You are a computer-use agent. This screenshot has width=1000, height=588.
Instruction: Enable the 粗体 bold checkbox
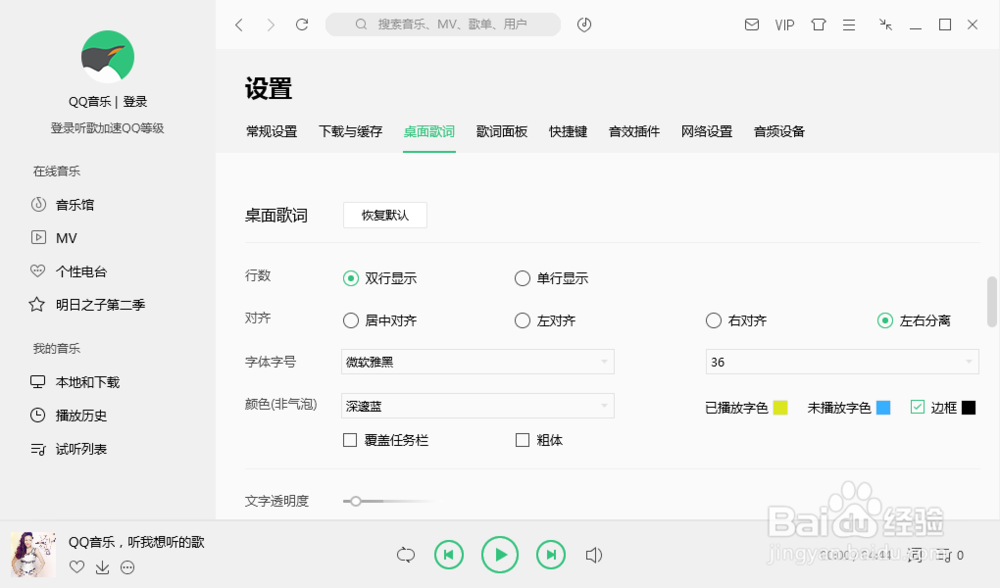coord(522,439)
